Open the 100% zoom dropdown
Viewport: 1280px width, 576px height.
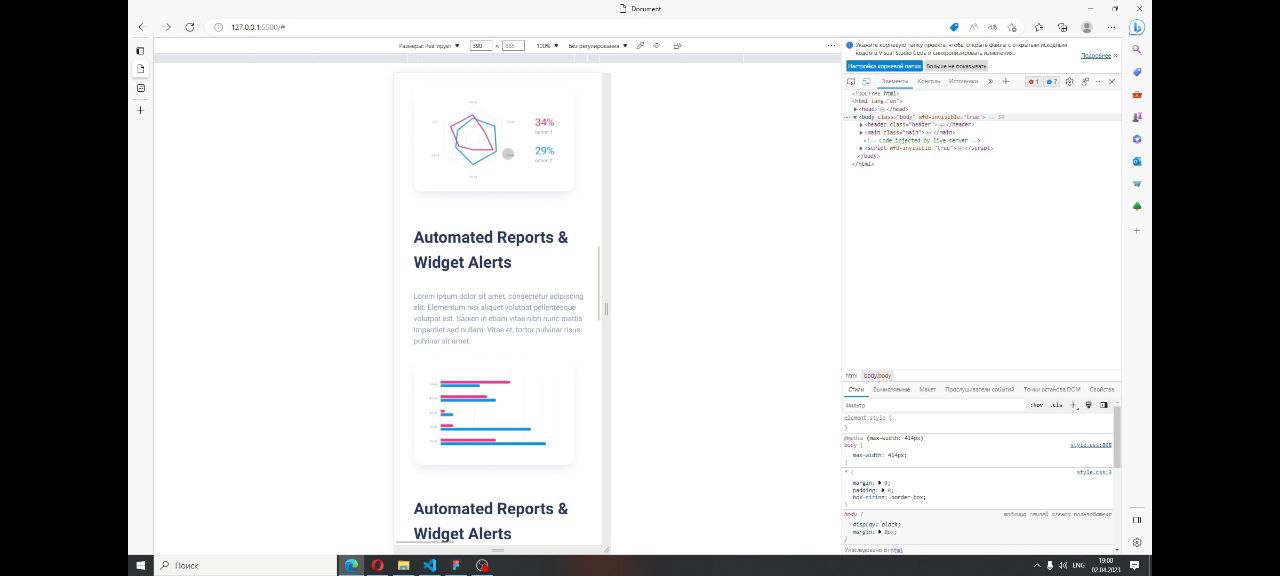click(x=546, y=45)
